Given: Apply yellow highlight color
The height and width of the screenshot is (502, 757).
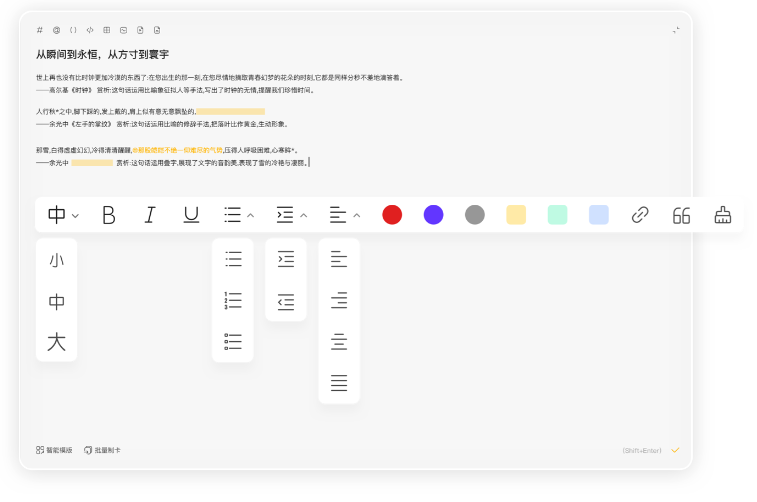Looking at the screenshot, I should (x=516, y=215).
